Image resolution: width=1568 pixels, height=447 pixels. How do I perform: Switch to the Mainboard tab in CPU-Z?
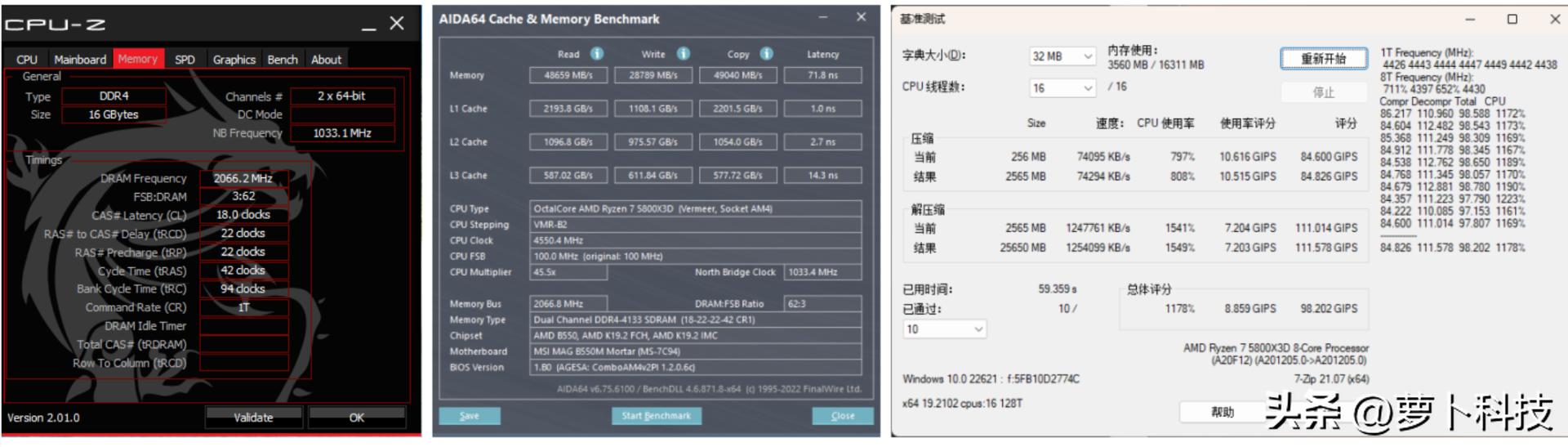(80, 60)
